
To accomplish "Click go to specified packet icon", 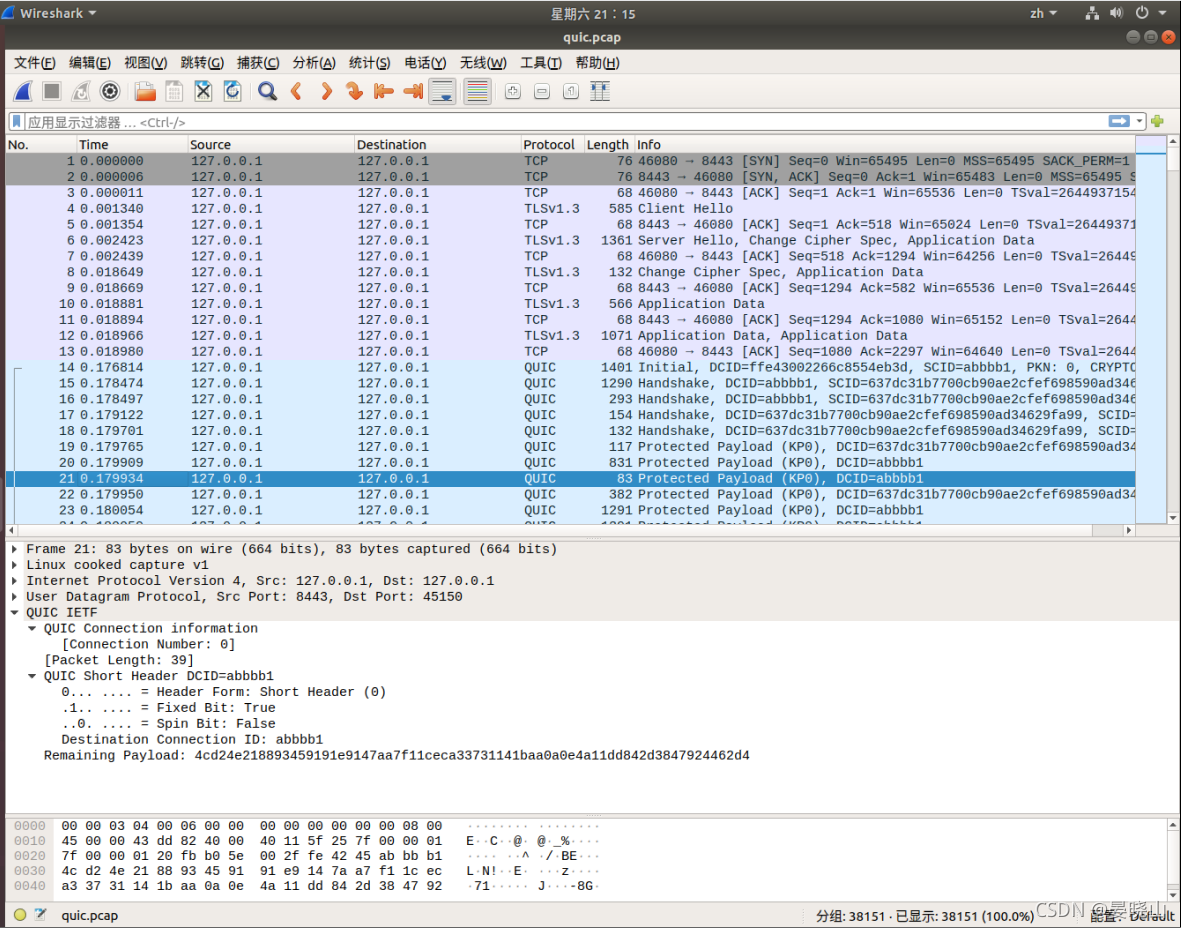I will [x=354, y=92].
